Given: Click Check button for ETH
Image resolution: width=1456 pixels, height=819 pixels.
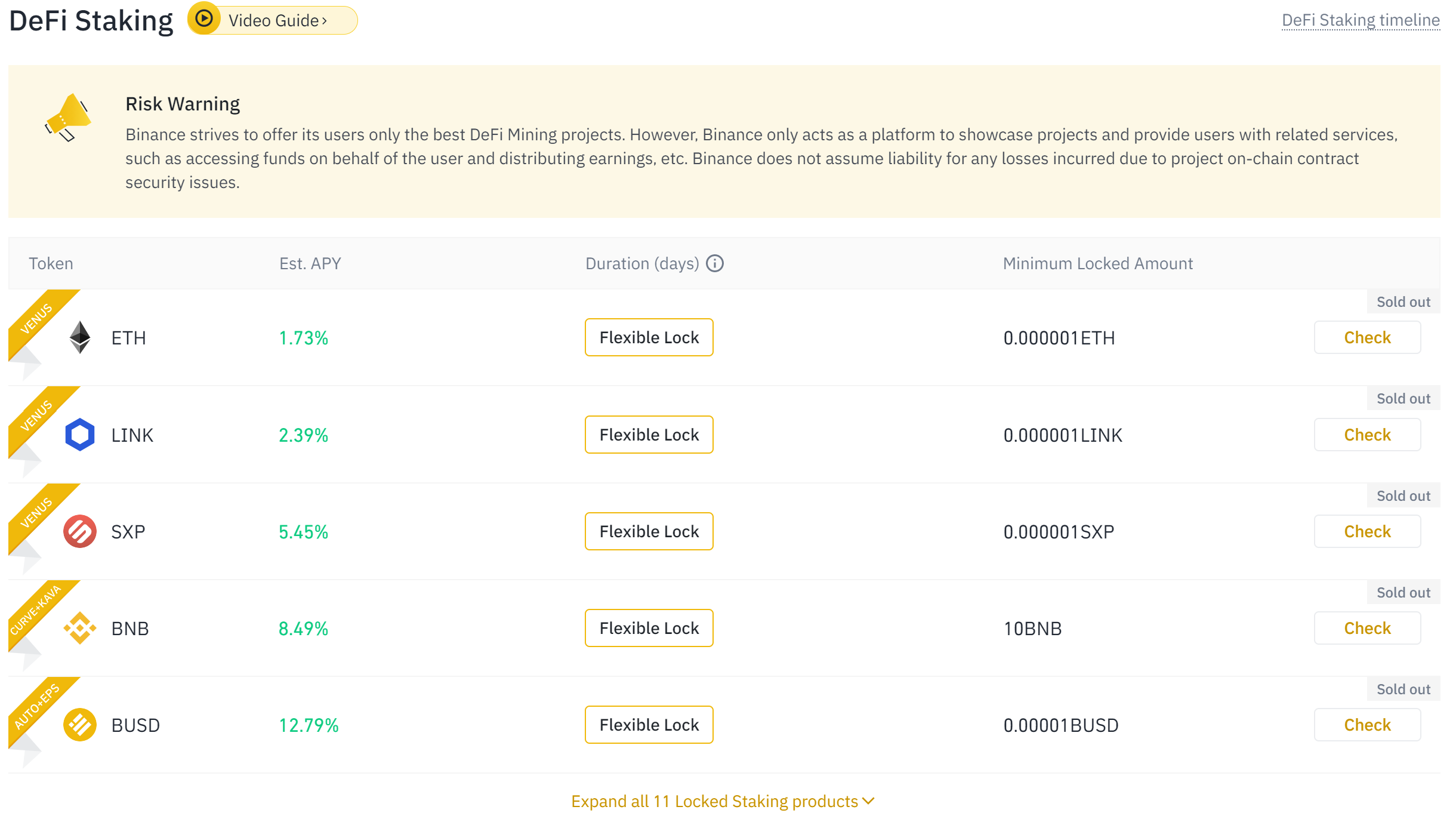Looking at the screenshot, I should pos(1367,337).
